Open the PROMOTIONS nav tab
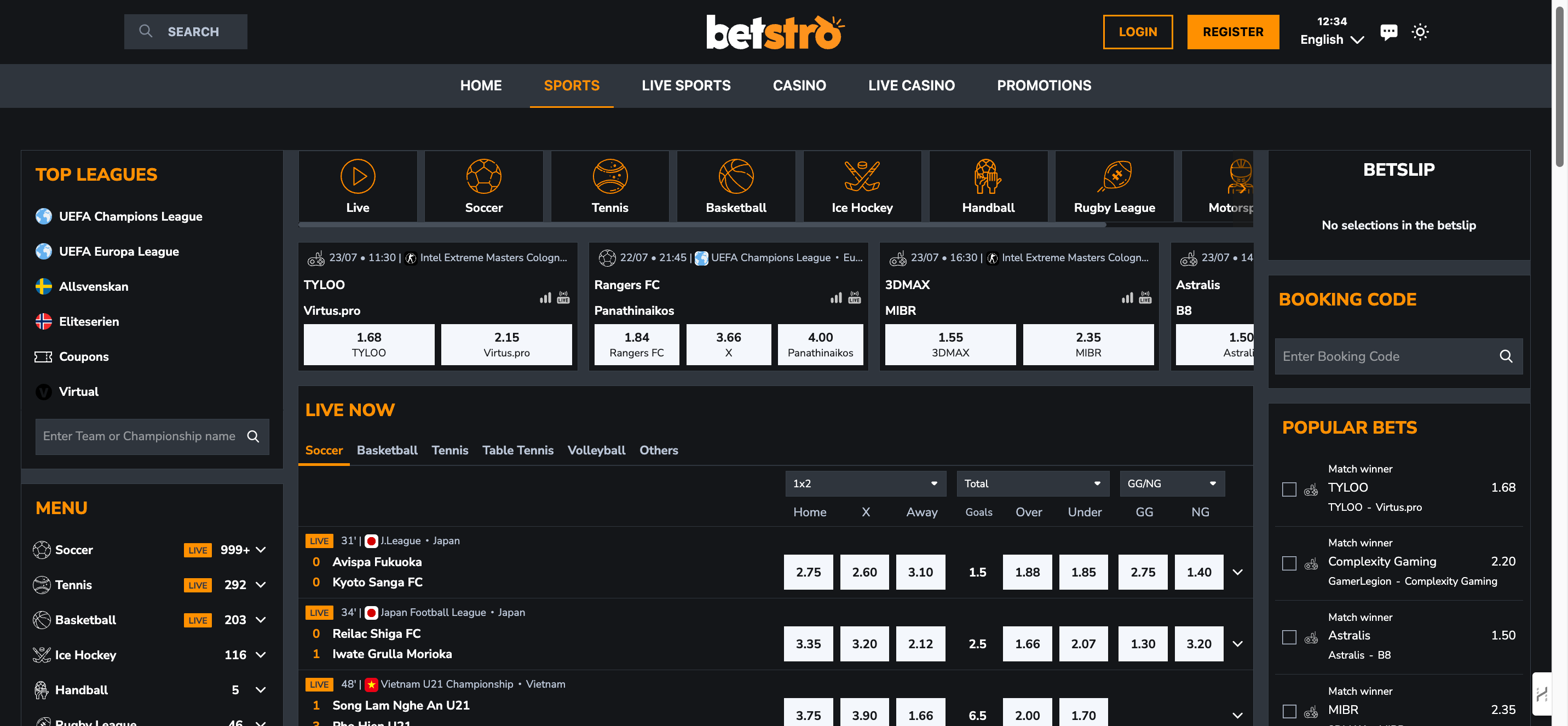 (1044, 86)
